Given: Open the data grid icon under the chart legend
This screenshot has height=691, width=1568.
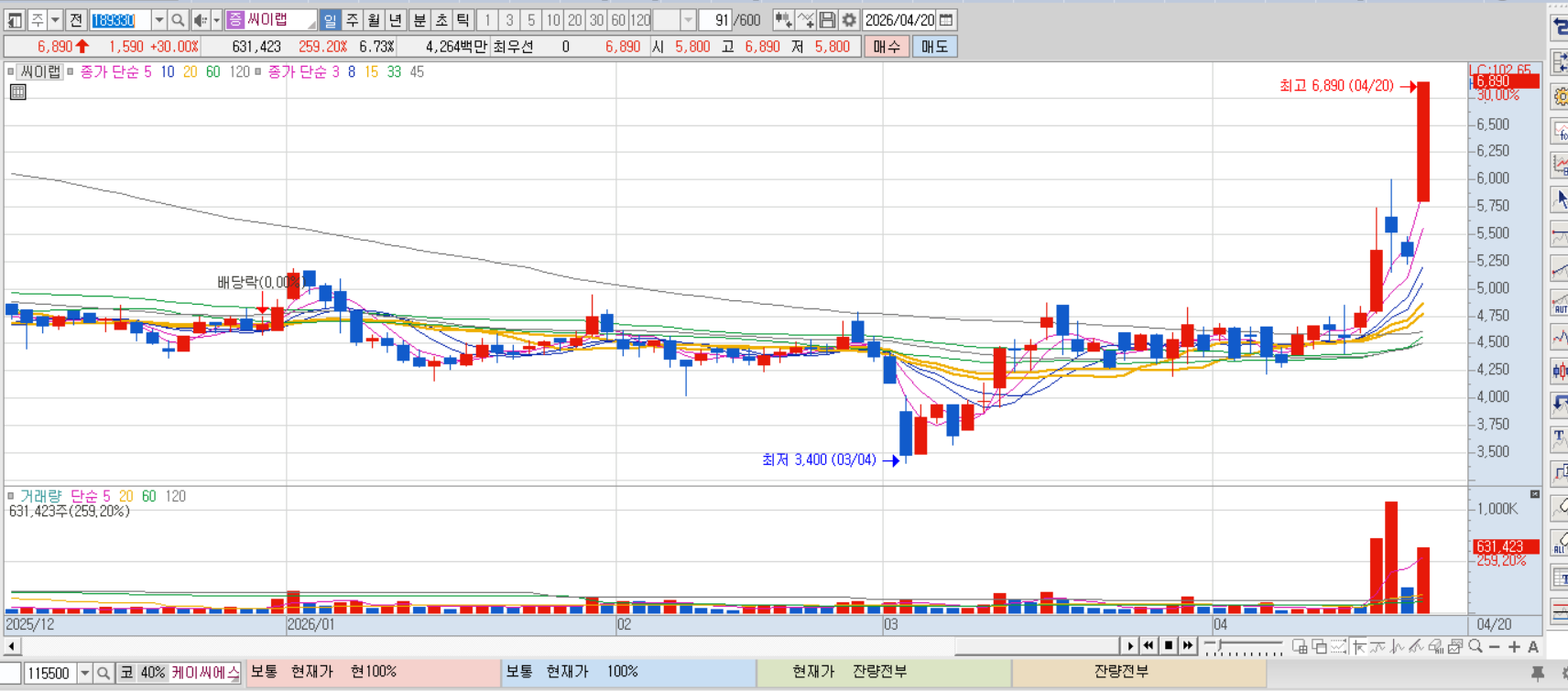Looking at the screenshot, I should click(17, 92).
